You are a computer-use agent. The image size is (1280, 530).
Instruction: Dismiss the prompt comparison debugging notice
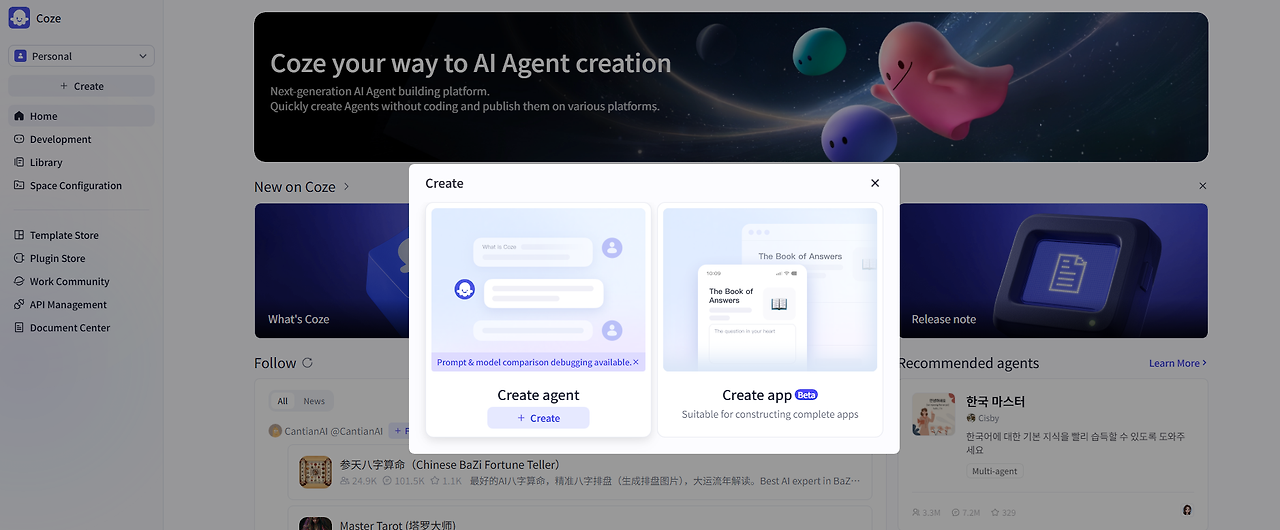click(636, 362)
